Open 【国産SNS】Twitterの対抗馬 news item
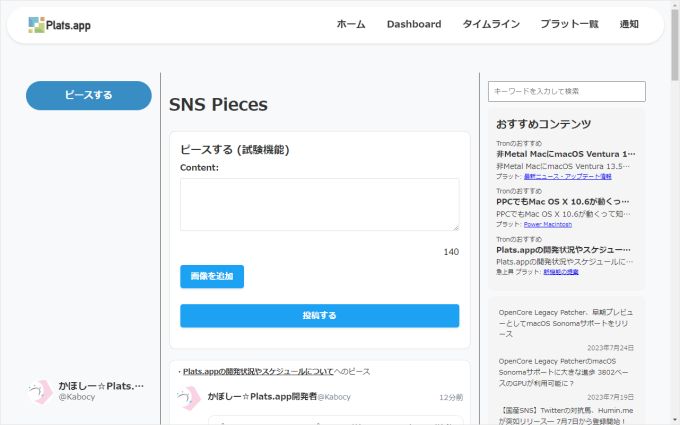The image size is (680, 425). (x=566, y=415)
